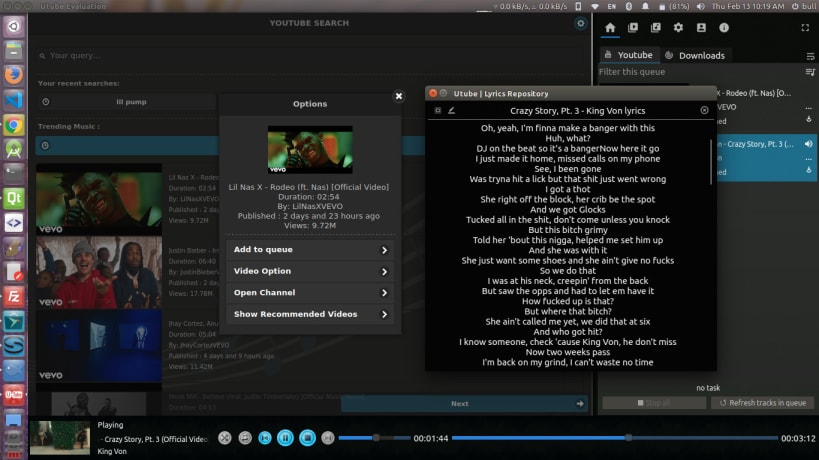Skip to next track
This screenshot has width=819, height=460.
[327, 438]
